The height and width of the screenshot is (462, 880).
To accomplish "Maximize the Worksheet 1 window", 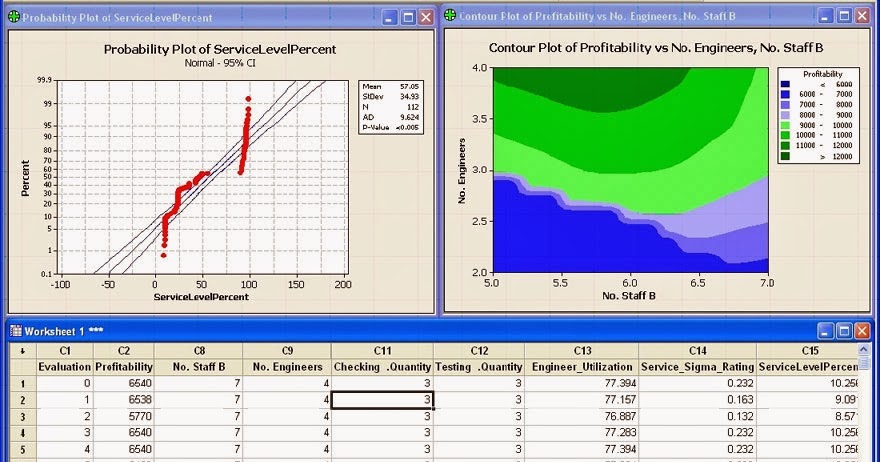I will point(844,331).
